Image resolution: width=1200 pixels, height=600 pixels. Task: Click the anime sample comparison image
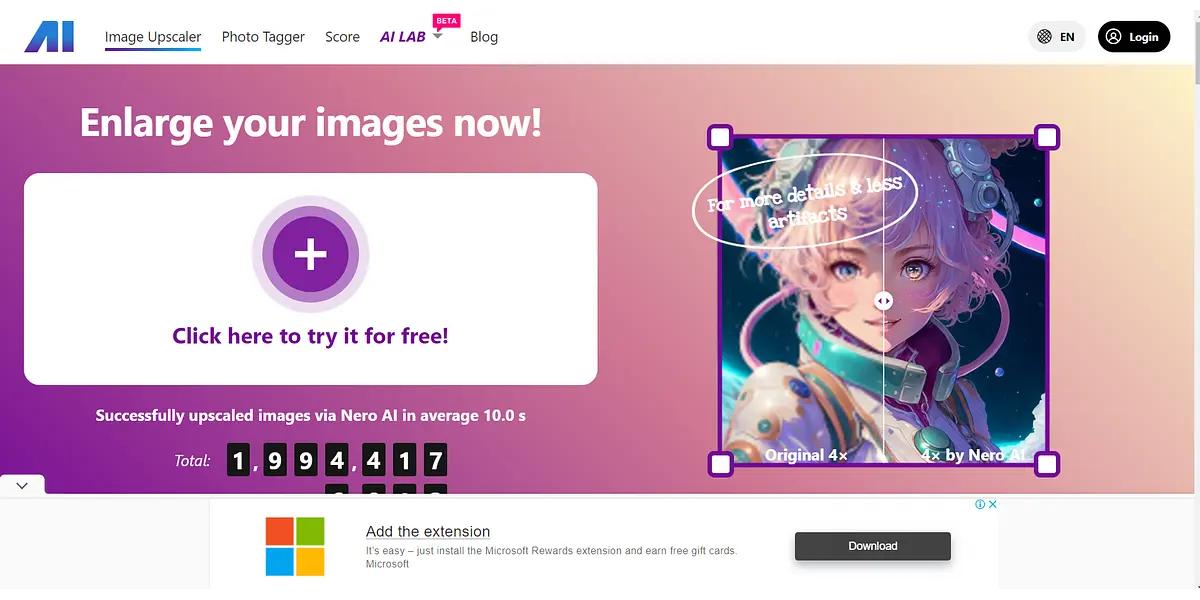click(883, 301)
